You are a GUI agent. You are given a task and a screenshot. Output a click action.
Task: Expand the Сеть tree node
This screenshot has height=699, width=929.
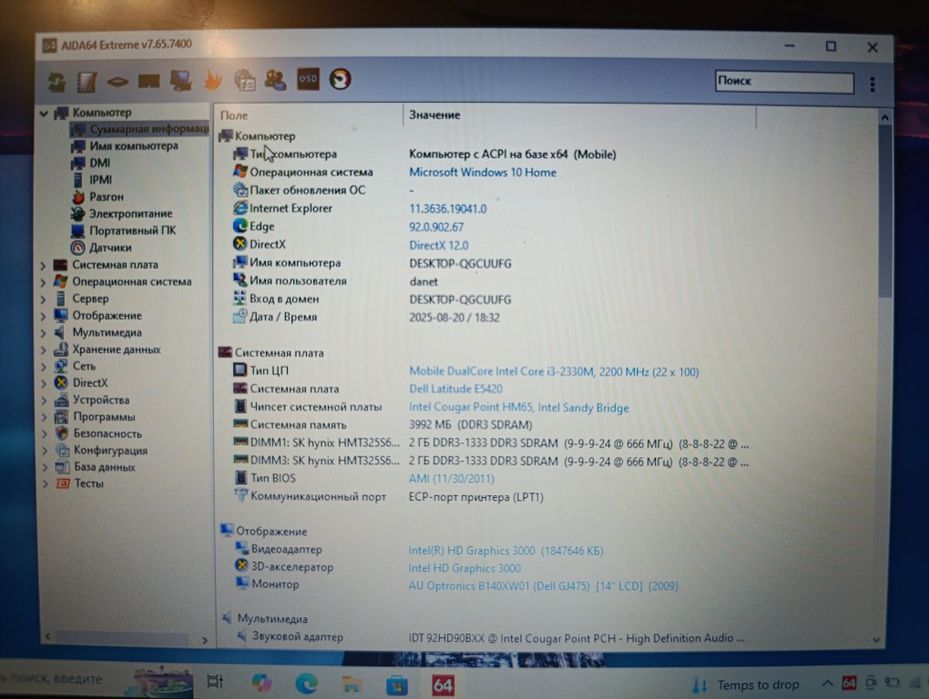(x=43, y=367)
